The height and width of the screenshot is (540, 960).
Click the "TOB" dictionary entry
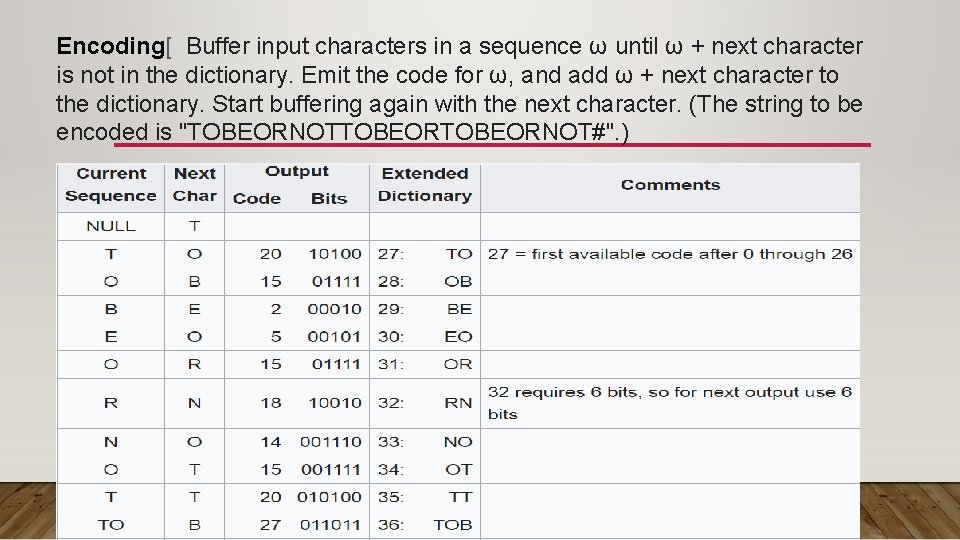pos(453,524)
